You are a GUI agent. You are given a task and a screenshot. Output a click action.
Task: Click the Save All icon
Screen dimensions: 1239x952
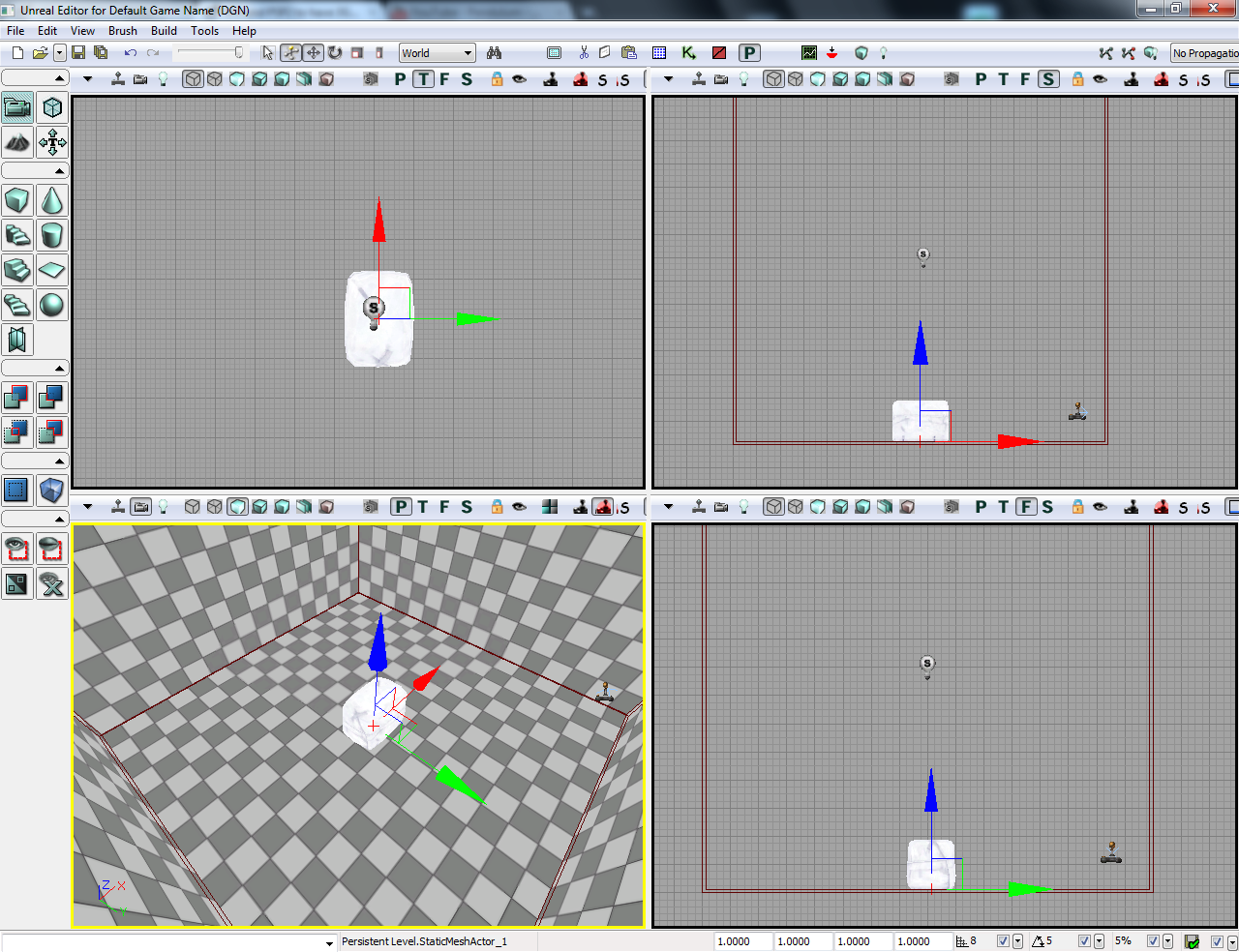(x=101, y=53)
